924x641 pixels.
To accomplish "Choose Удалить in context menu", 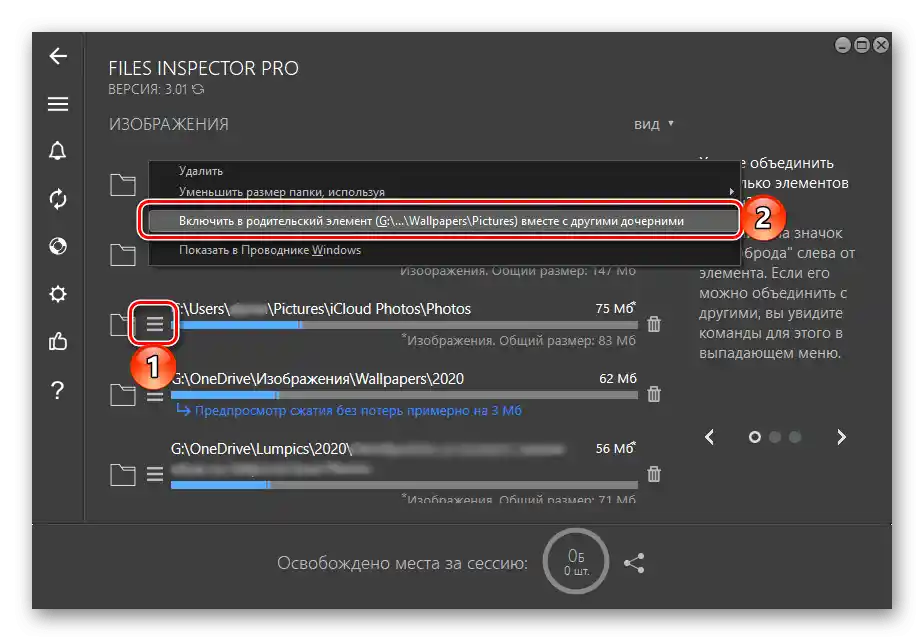I will 201,171.
